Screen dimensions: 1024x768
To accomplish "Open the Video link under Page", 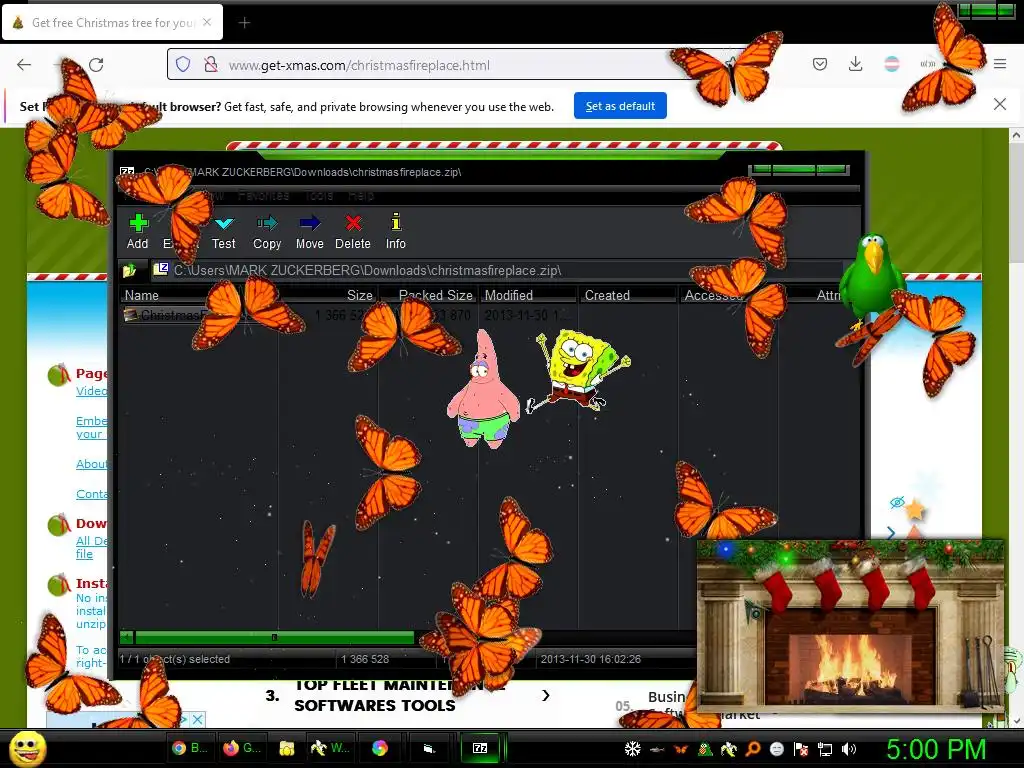I will tap(91, 391).
